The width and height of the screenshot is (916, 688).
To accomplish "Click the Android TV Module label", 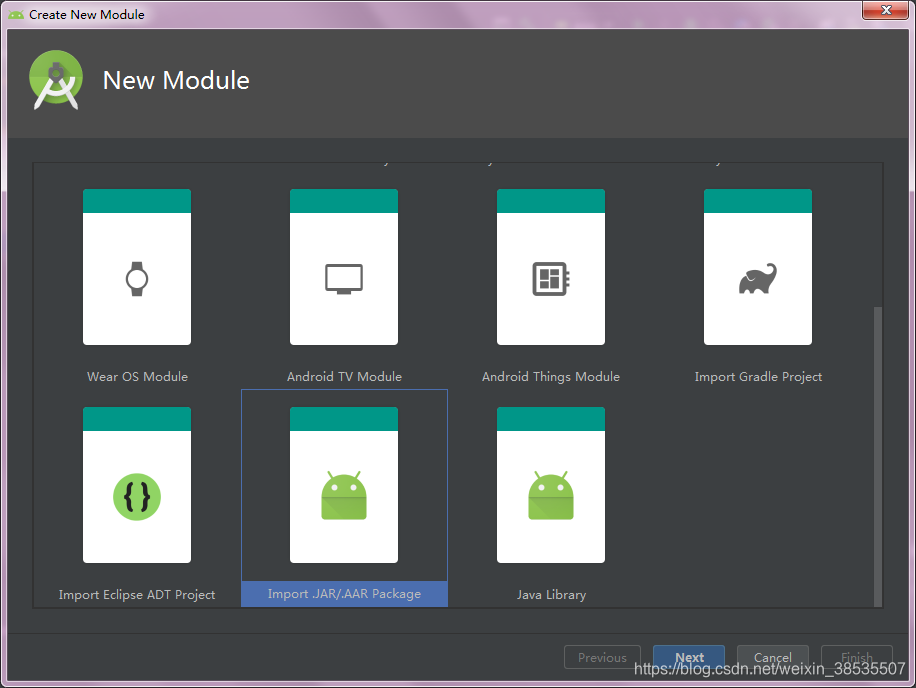I will coord(344,377).
